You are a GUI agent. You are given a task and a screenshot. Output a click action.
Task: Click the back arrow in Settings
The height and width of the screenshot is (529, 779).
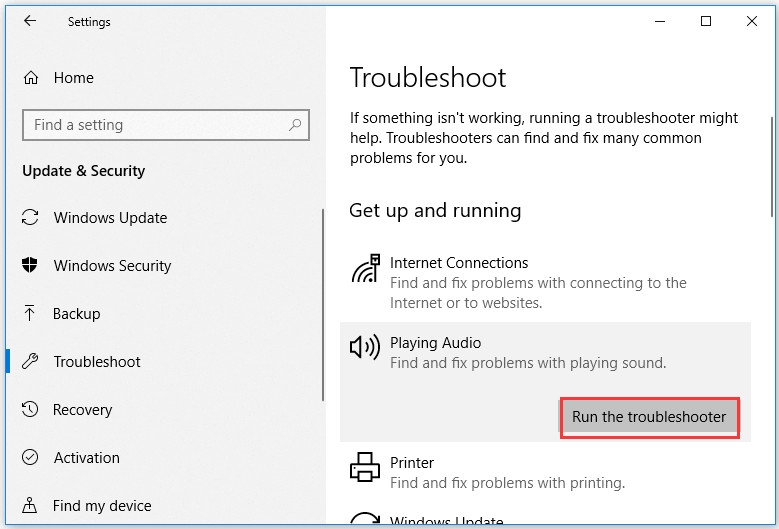(x=30, y=21)
